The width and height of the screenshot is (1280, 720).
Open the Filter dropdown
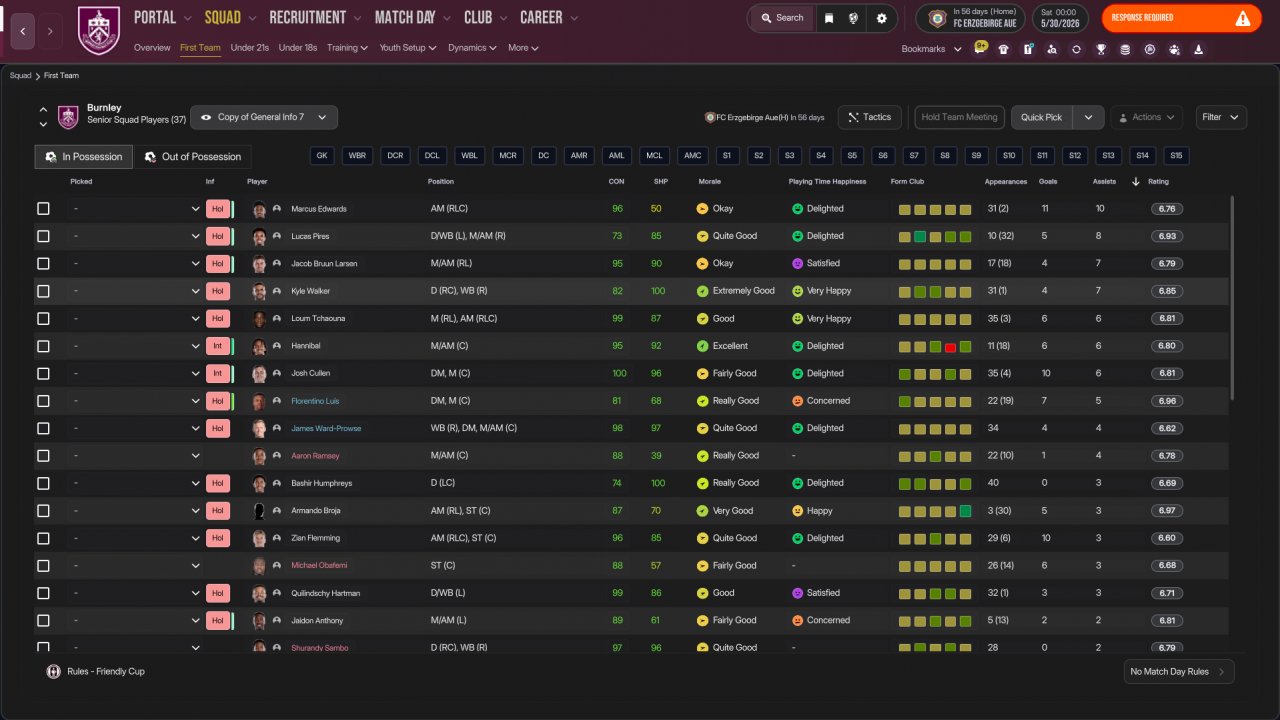click(1221, 117)
